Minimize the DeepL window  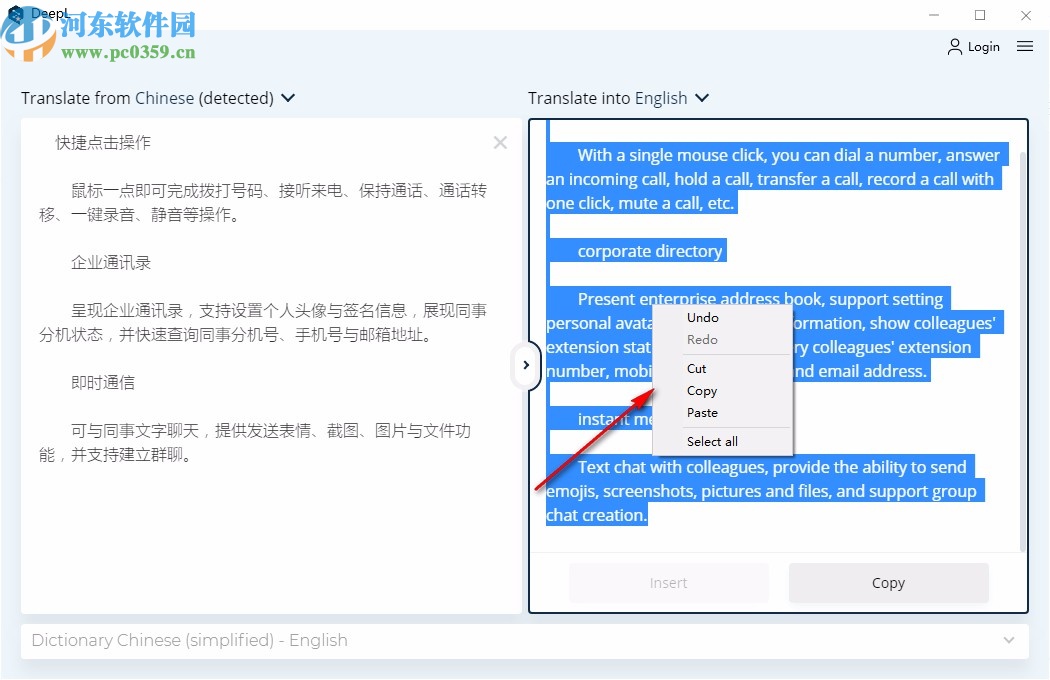(x=933, y=15)
